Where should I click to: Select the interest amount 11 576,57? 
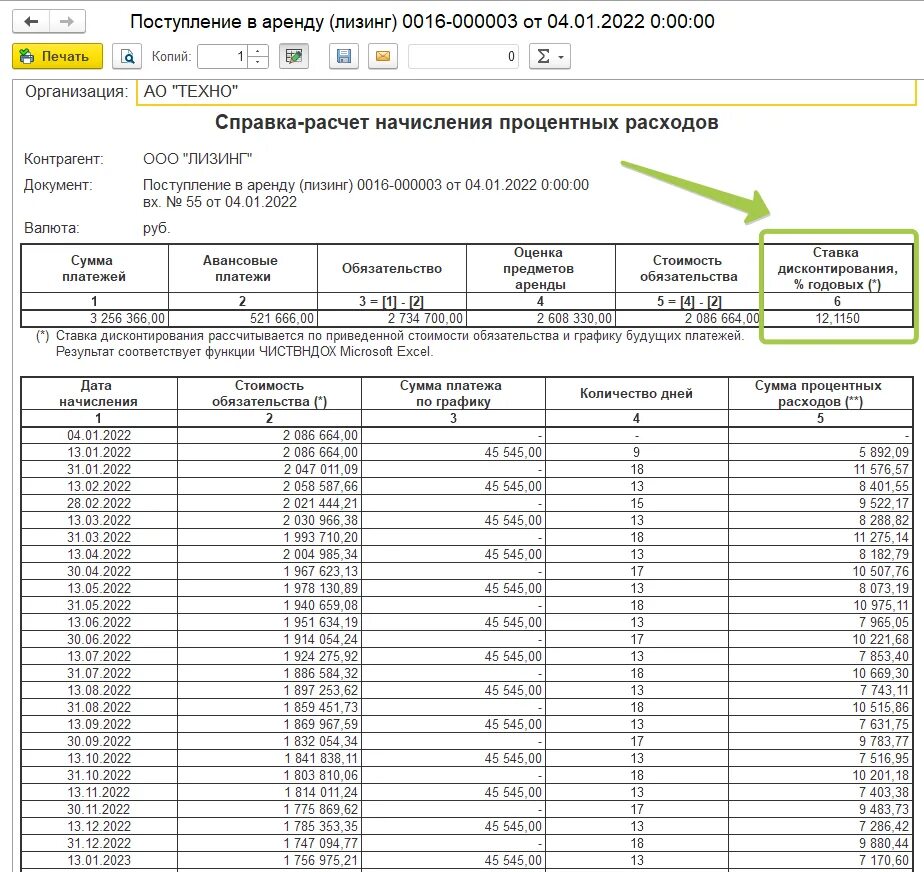[x=820, y=470]
